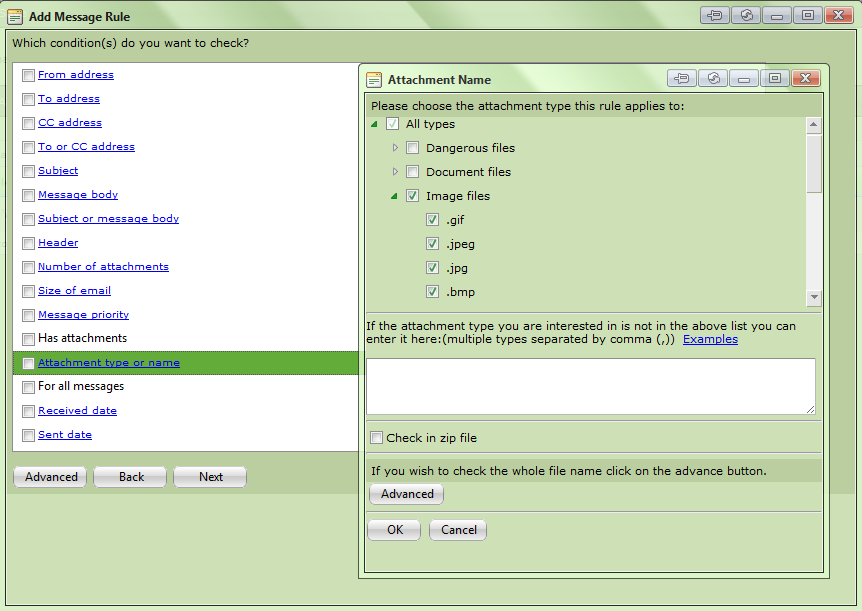
Task: Uncheck the .gif checkbox
Action: [432, 220]
